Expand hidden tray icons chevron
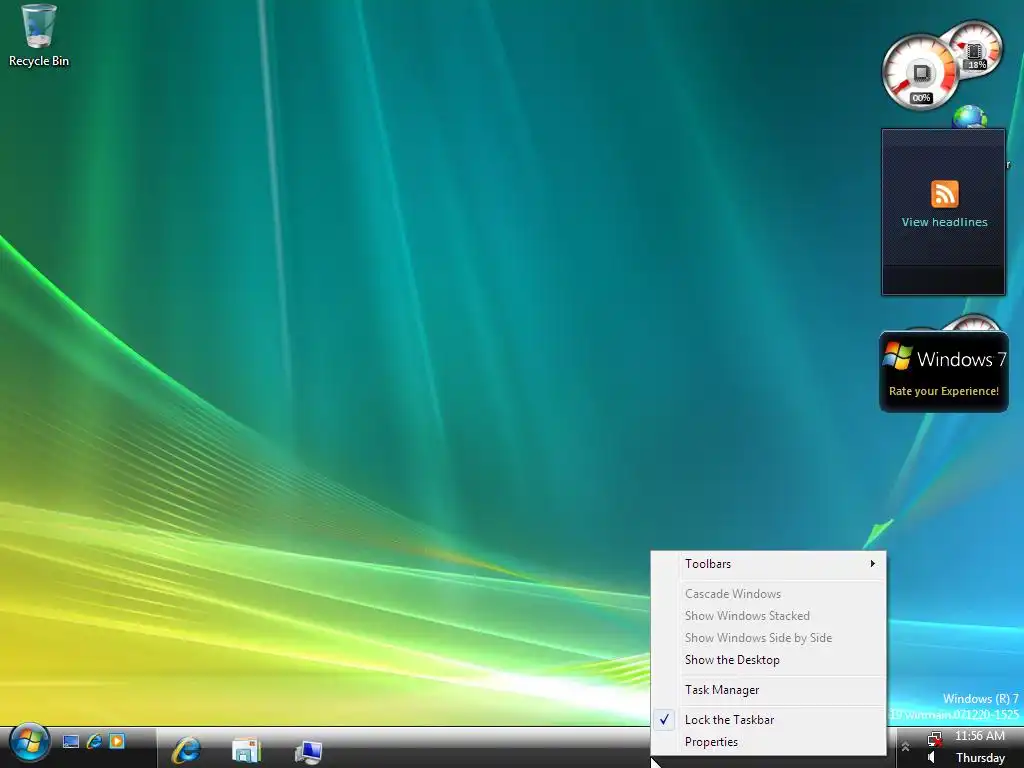Viewport: 1024px width, 768px height. [x=905, y=746]
